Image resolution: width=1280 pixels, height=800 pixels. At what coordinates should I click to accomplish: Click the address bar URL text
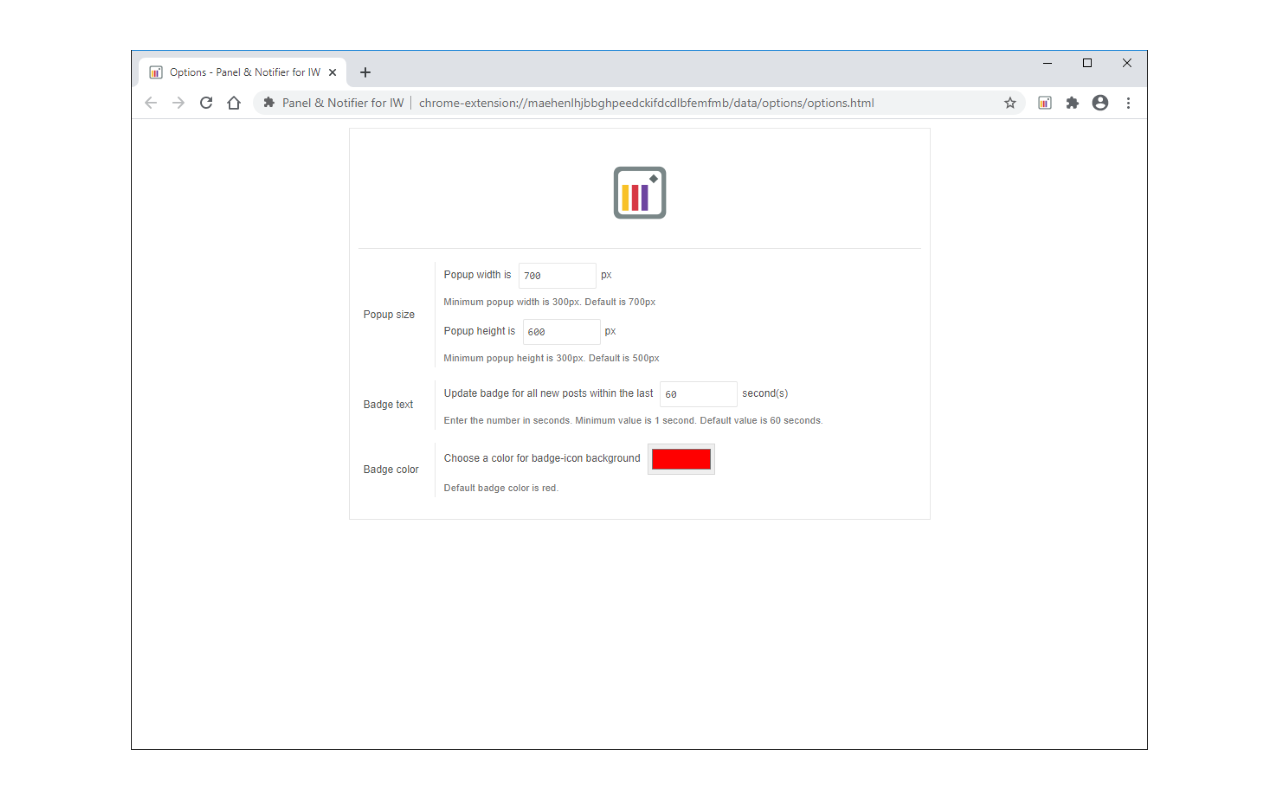click(646, 102)
